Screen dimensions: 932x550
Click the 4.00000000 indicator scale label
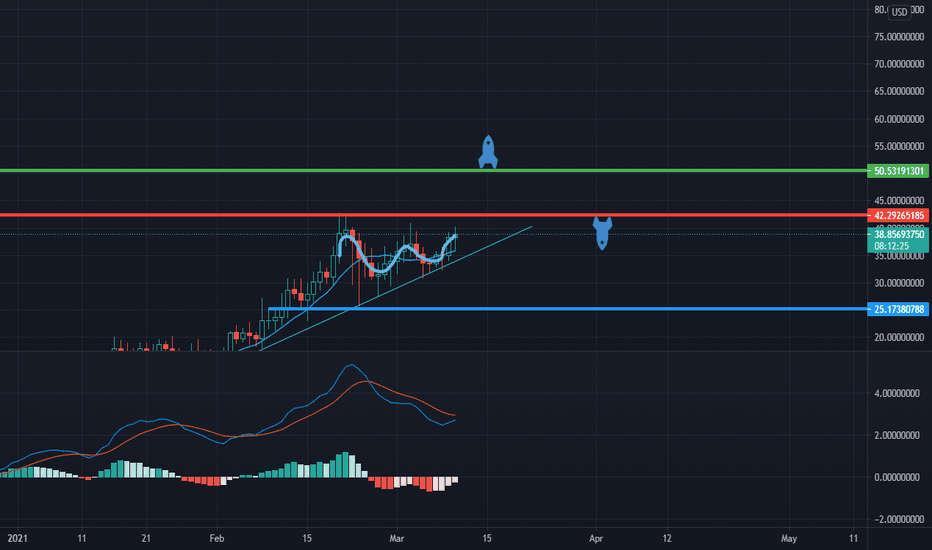pyautogui.click(x=897, y=393)
